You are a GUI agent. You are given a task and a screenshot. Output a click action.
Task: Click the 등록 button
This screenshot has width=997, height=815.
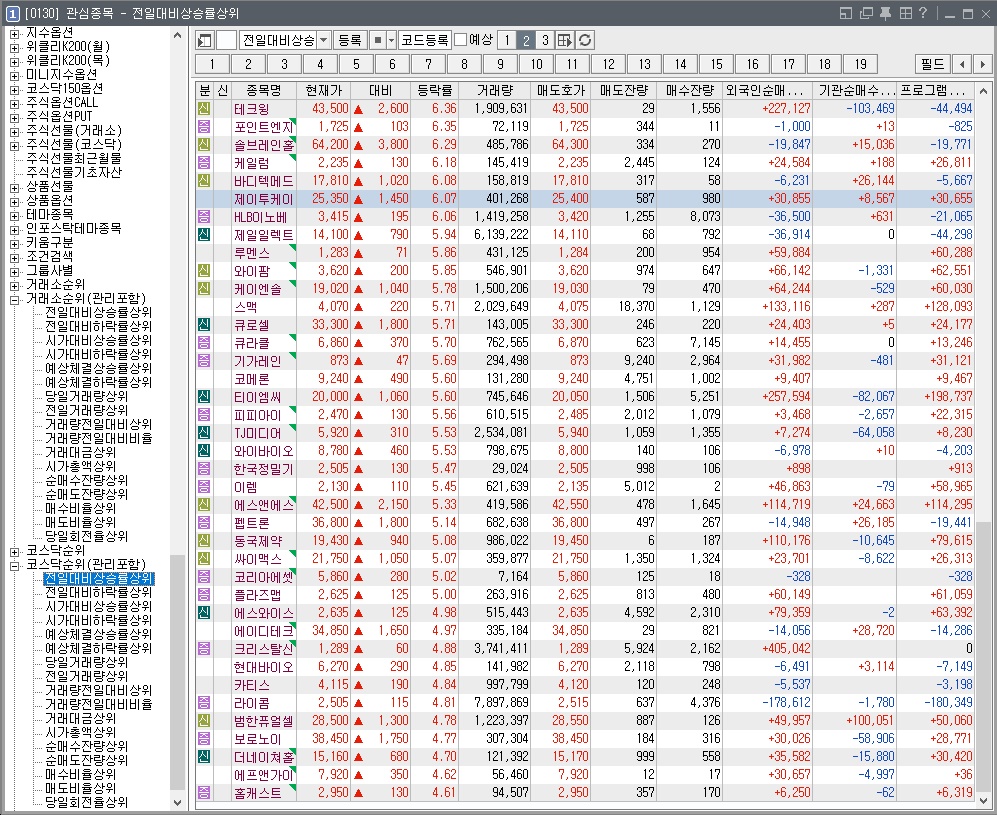[x=349, y=41]
